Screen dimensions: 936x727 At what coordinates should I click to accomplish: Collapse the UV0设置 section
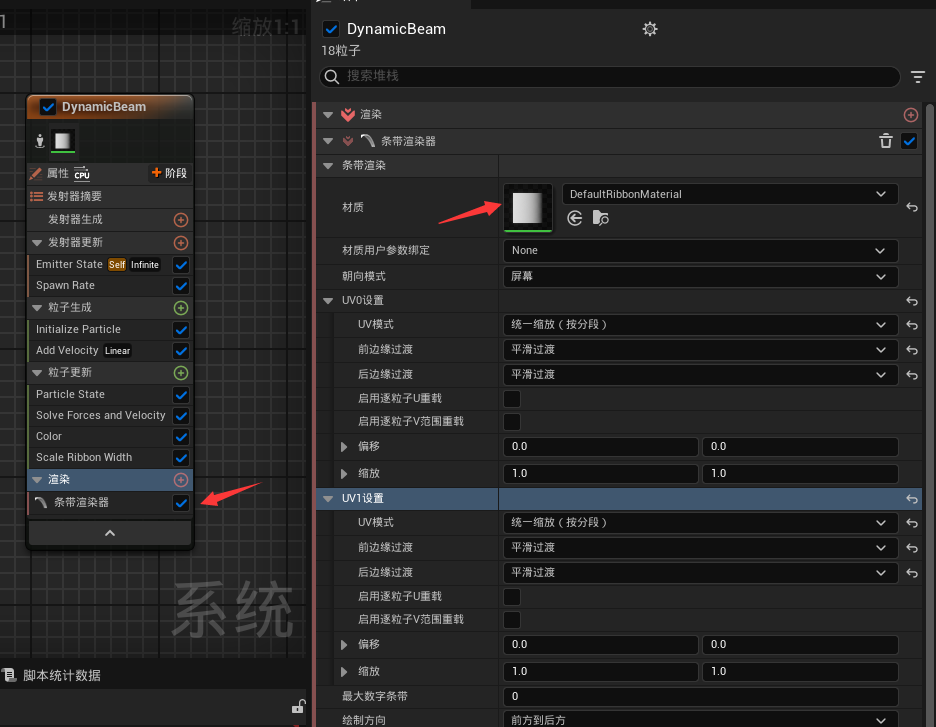tap(328, 301)
